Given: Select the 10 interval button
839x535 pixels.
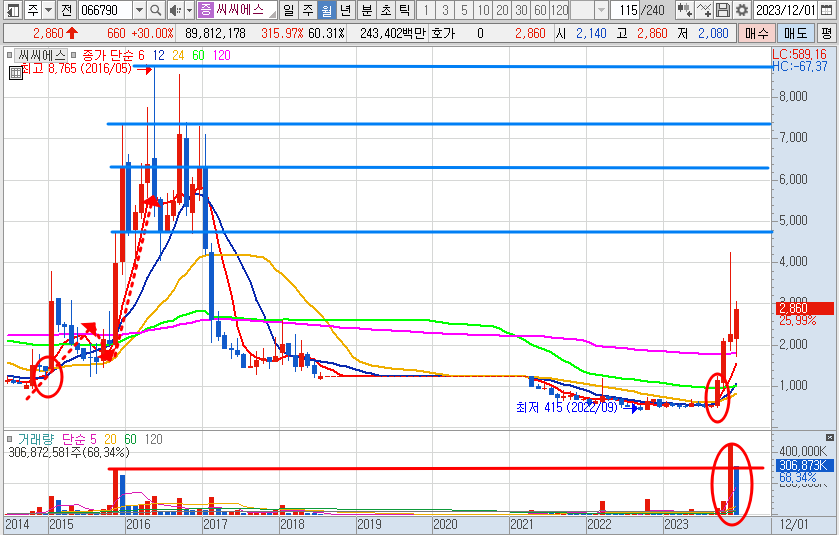Looking at the screenshot, I should pos(484,10).
